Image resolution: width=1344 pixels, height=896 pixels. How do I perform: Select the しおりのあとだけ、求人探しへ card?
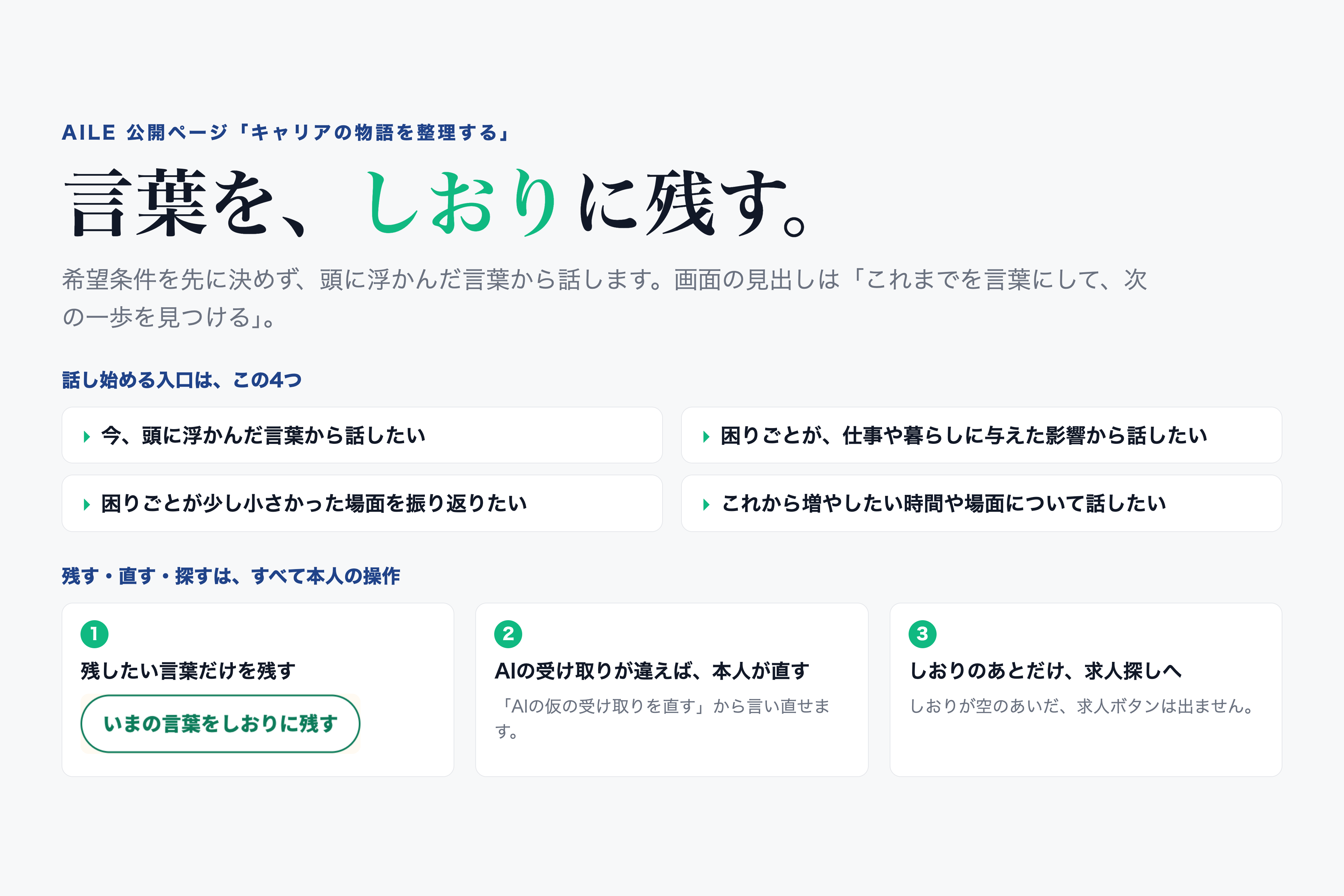[x=1086, y=690]
